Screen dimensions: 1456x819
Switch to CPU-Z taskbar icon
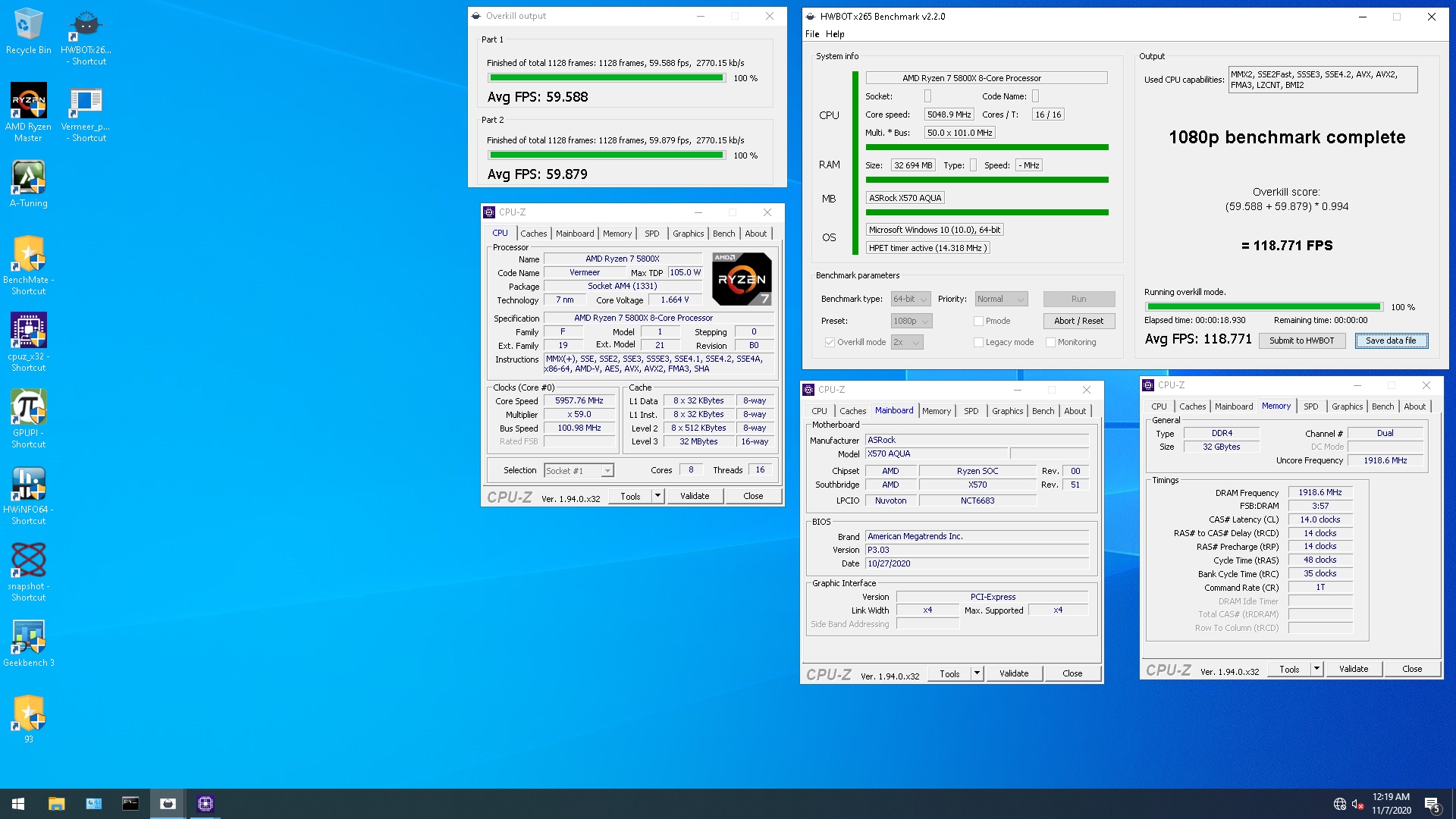[x=205, y=804]
